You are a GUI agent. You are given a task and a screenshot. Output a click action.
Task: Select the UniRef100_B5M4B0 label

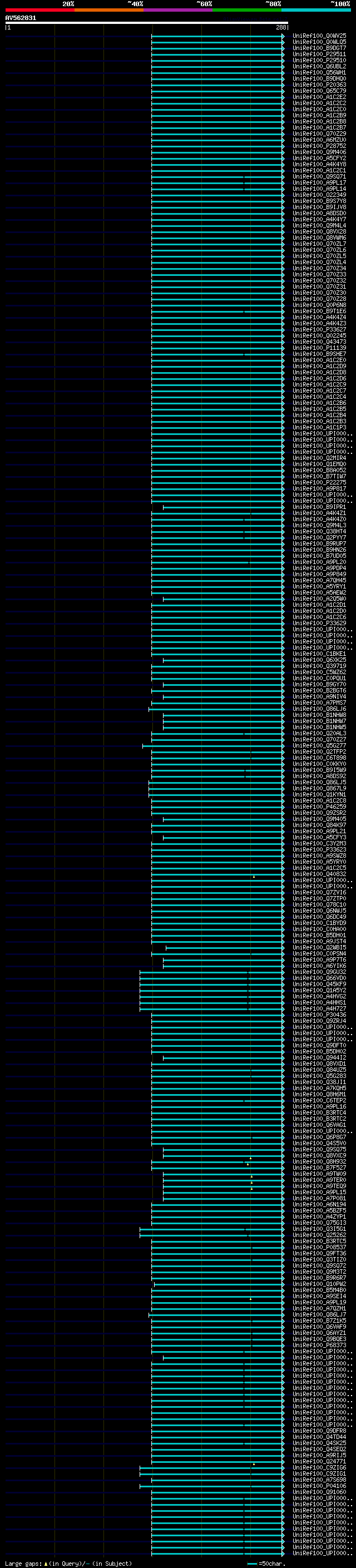(319, 1290)
